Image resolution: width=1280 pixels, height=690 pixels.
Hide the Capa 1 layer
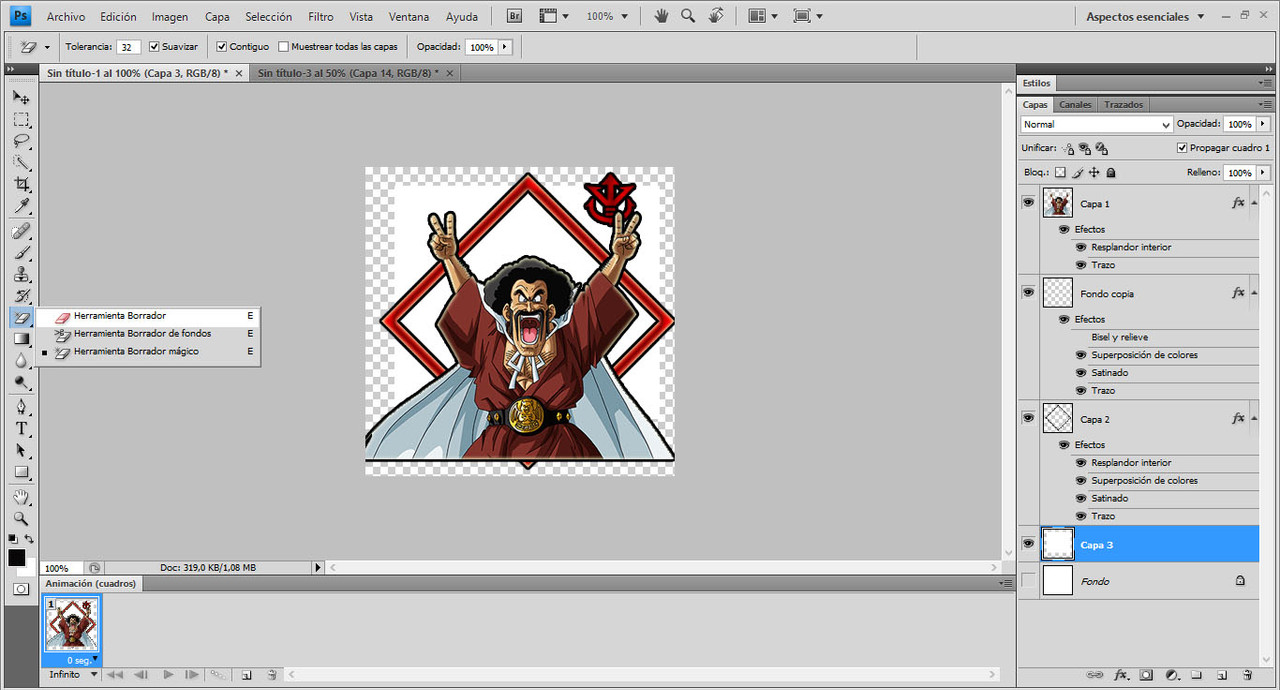point(1028,203)
